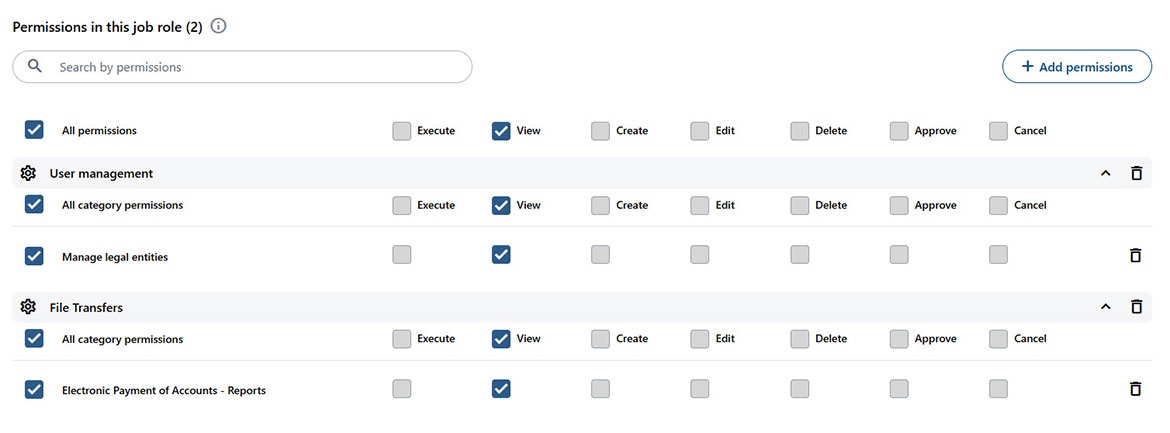Enable Execute for all permissions

coord(402,131)
